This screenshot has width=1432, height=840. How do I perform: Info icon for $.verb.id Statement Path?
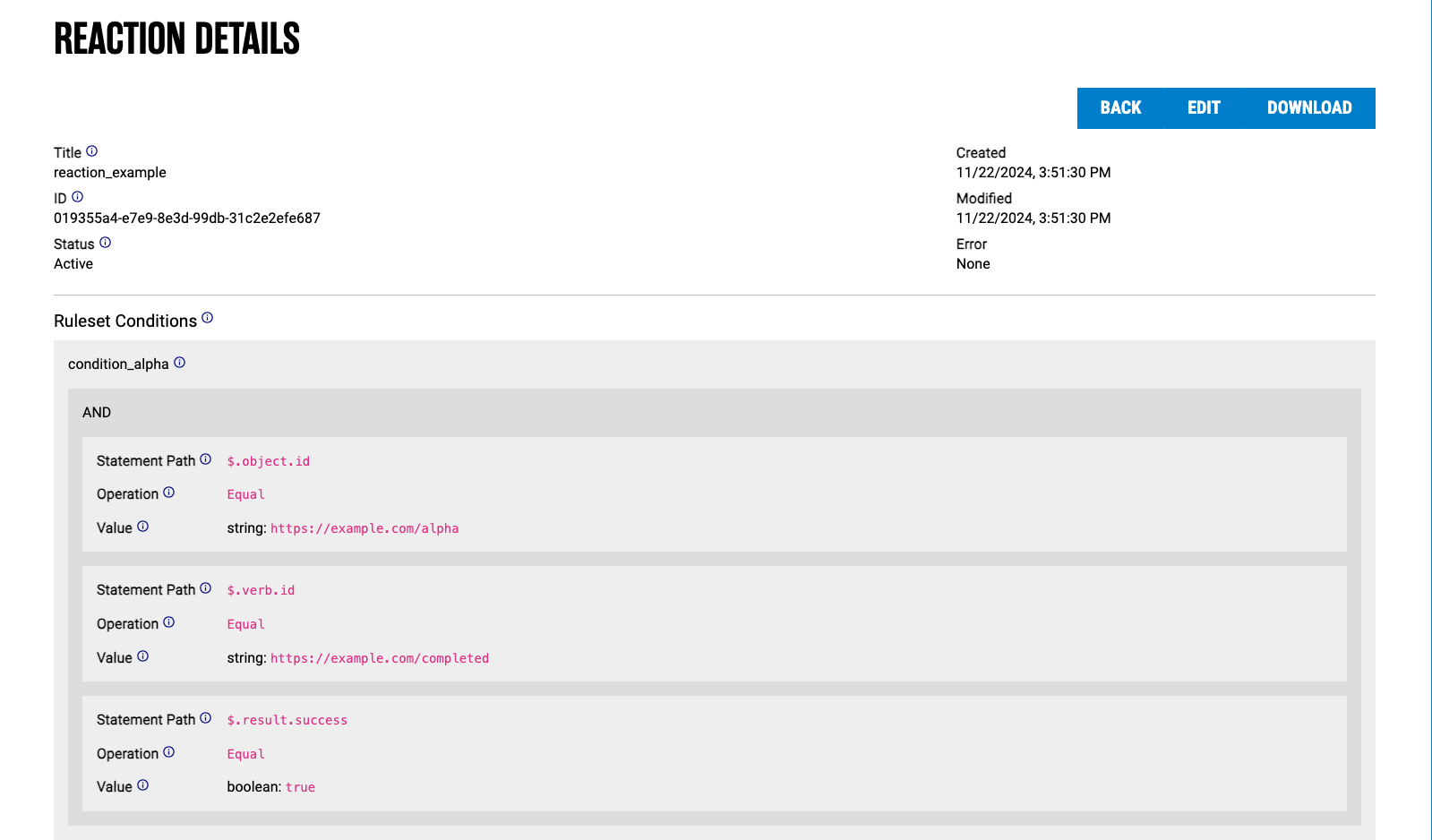(x=205, y=588)
